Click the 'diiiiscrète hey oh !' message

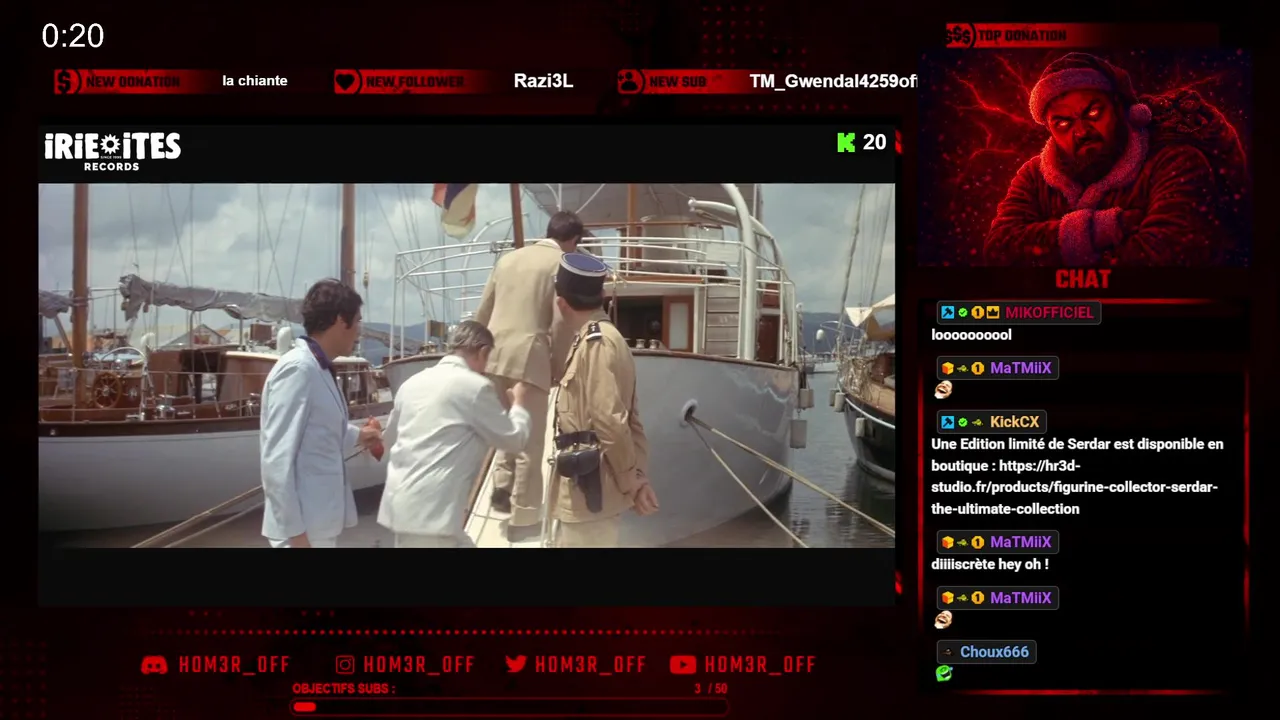pos(990,564)
